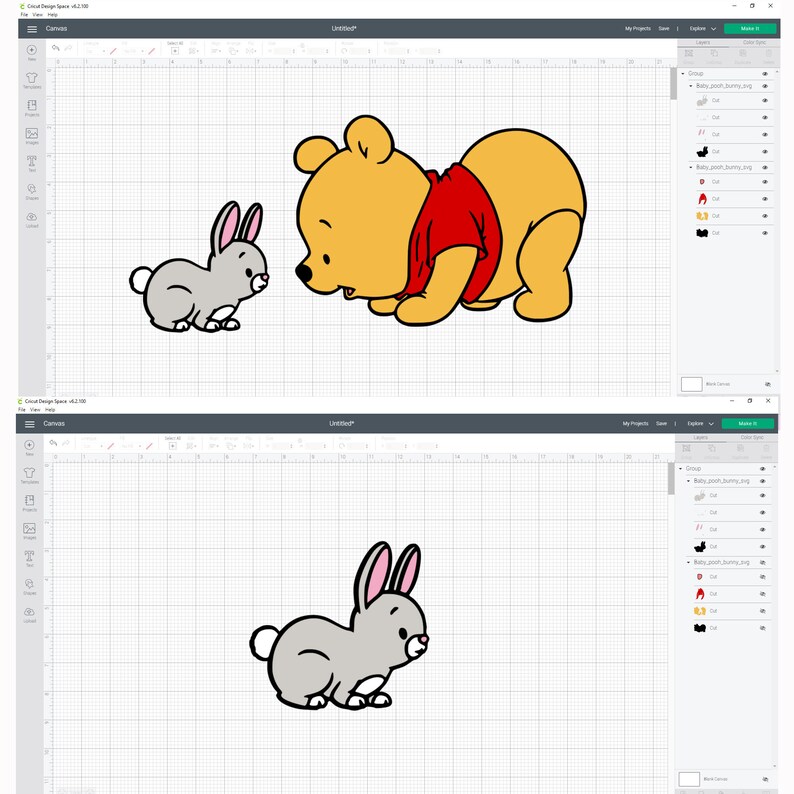This screenshot has height=794, width=794.
Task: Click My Projects in top window header
Action: coord(638,29)
